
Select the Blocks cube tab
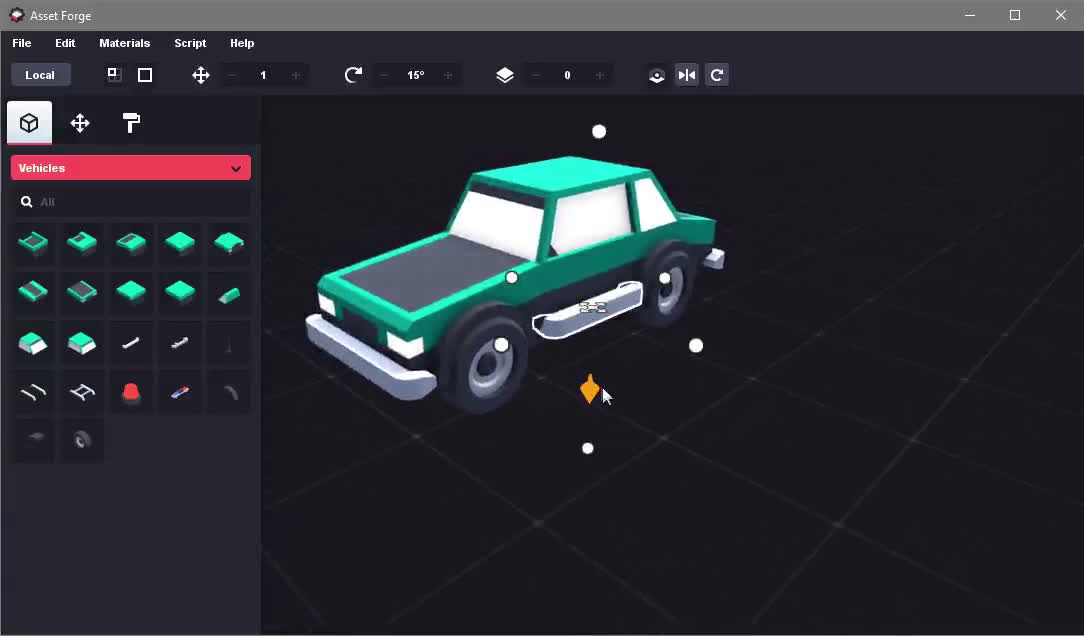pos(29,123)
